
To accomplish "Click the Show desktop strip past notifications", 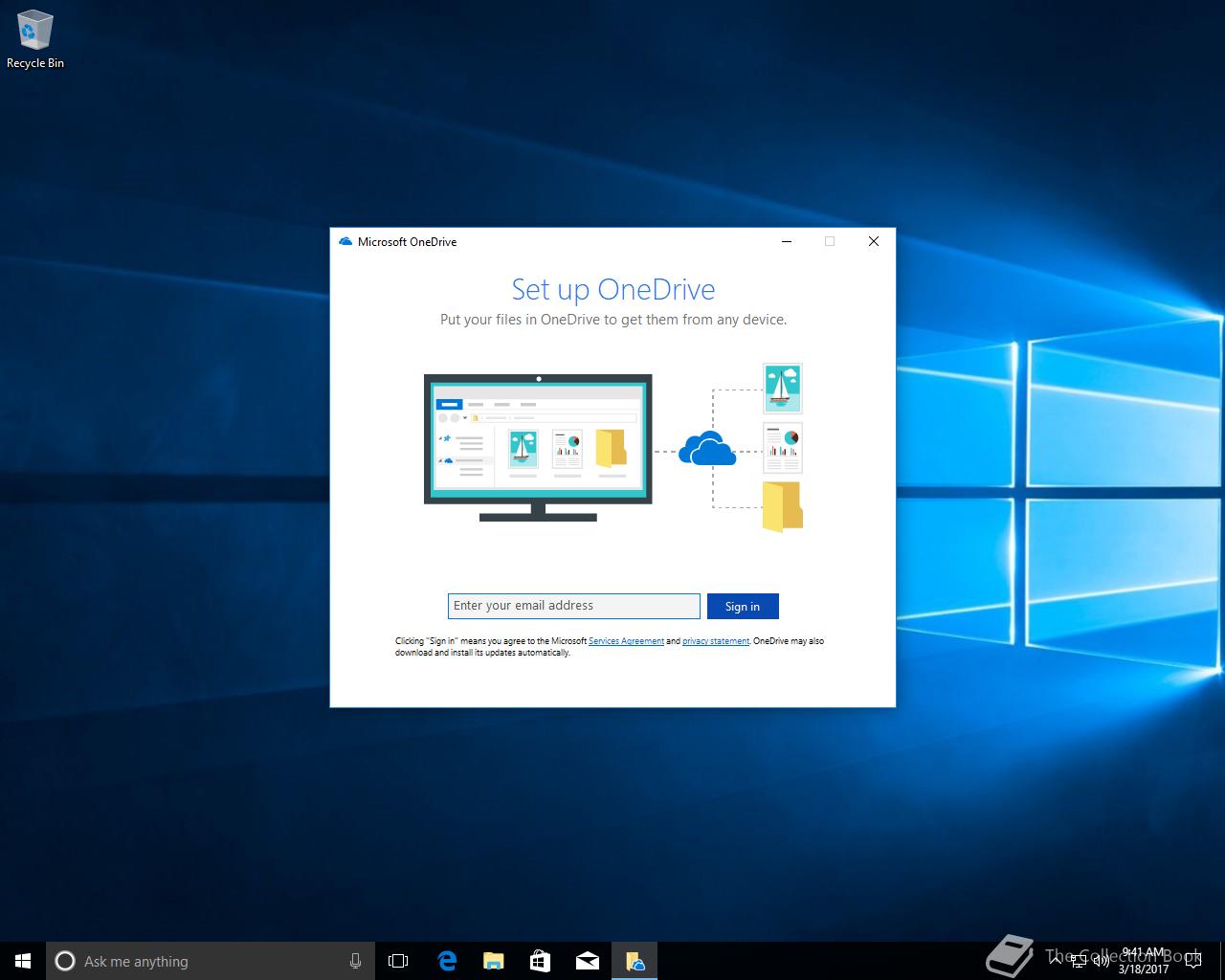I will point(1222,961).
